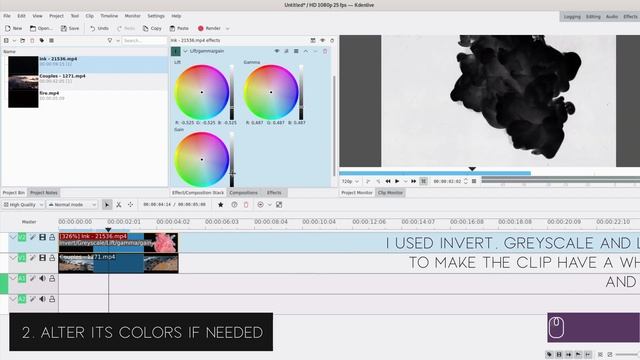Switch to the Compositions tab
The height and width of the screenshot is (360, 640).
[x=243, y=193]
